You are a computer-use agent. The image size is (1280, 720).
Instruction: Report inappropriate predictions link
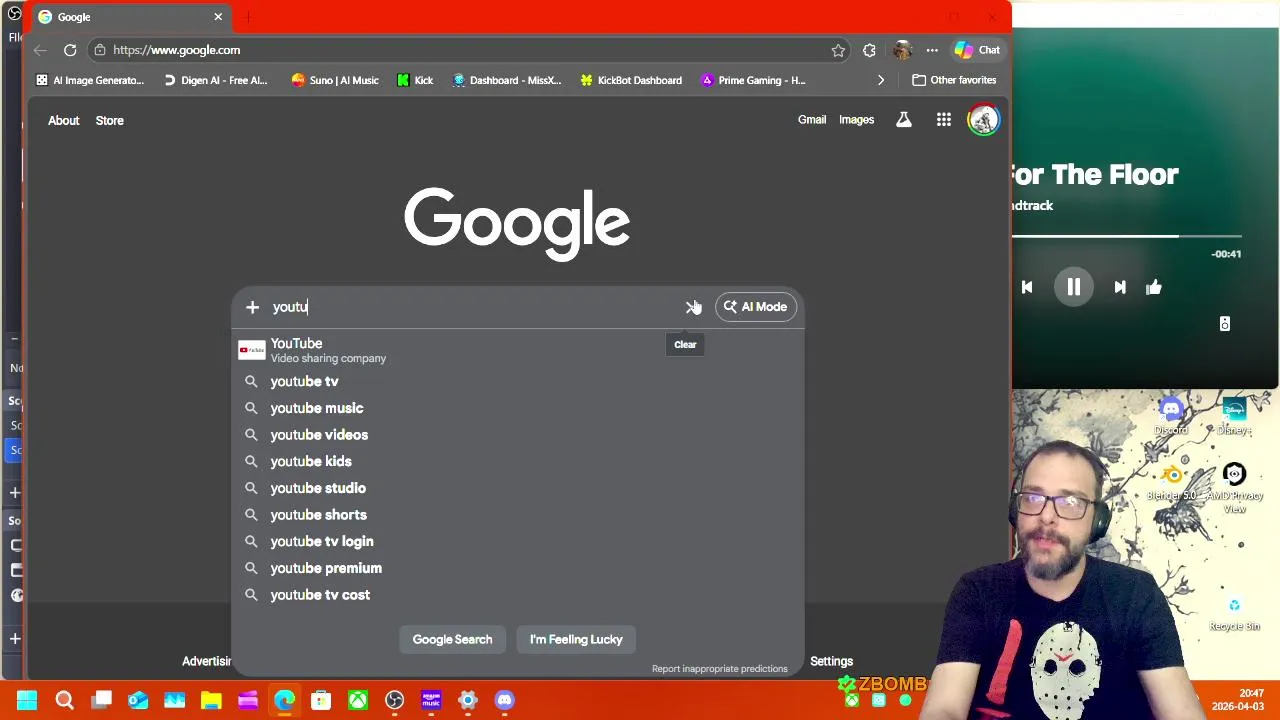720,668
